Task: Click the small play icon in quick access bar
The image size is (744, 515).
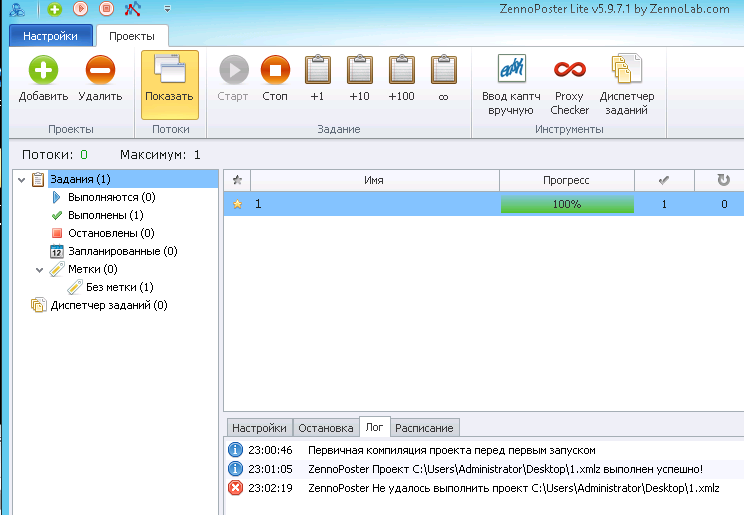Action: coord(81,9)
